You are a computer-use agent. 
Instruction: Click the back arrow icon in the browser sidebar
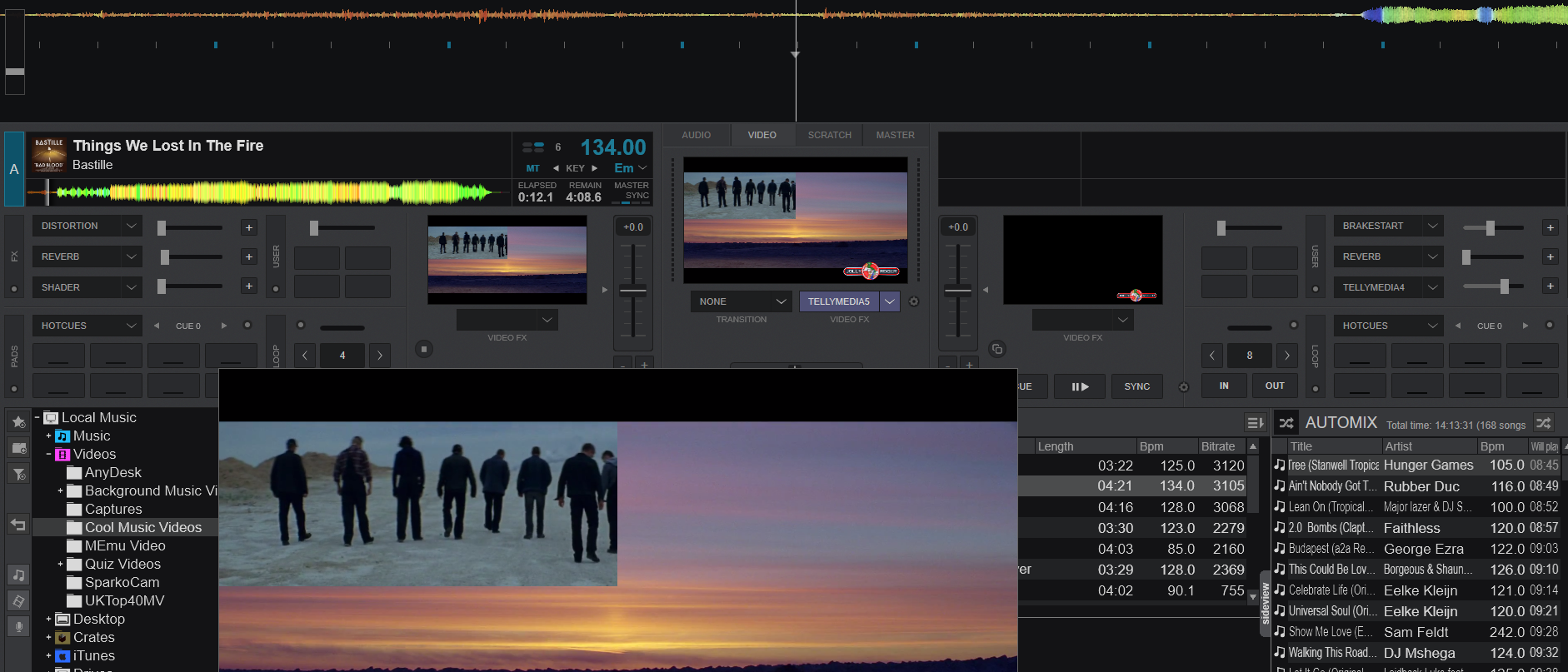pos(18,525)
